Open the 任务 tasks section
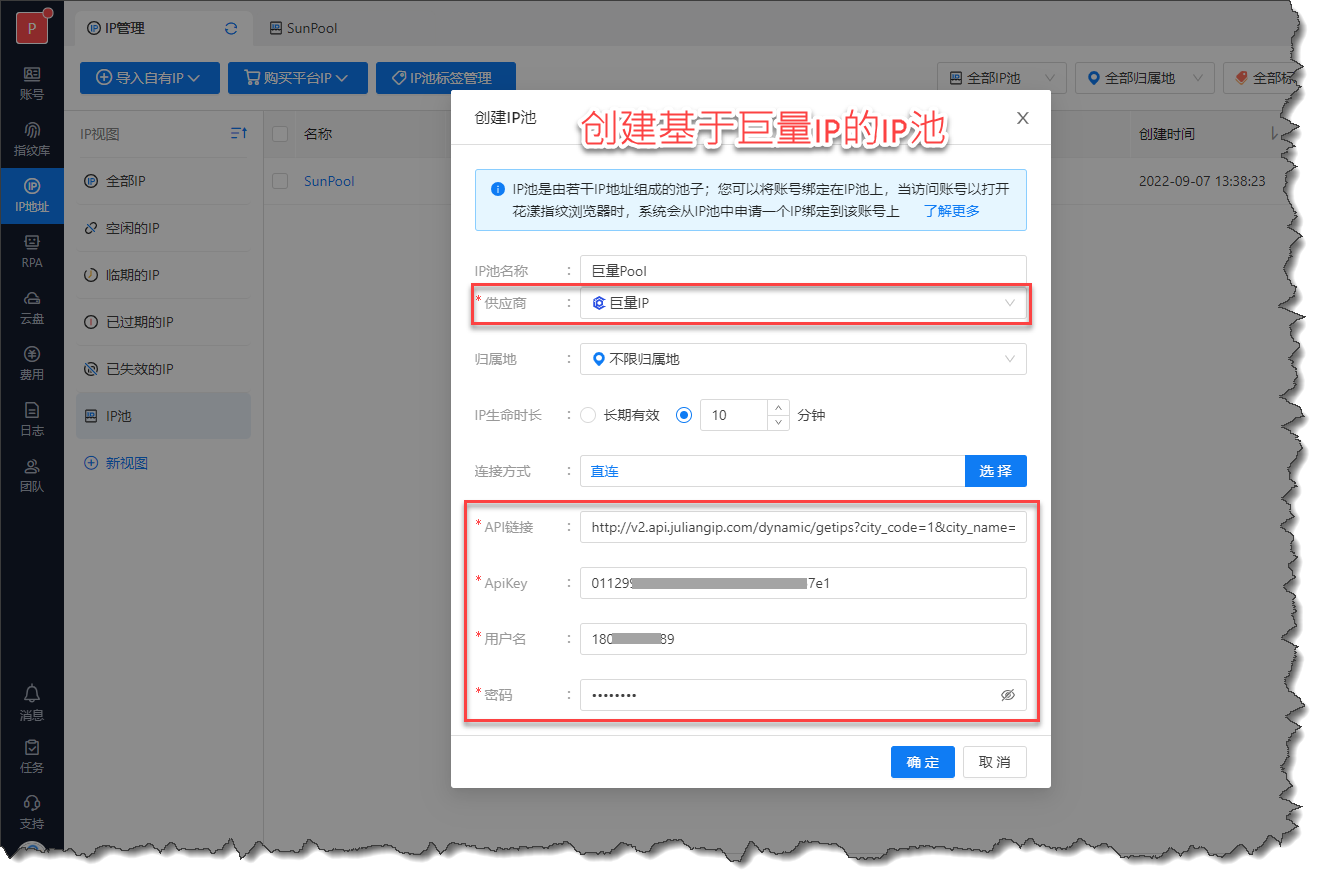 pyautogui.click(x=32, y=756)
